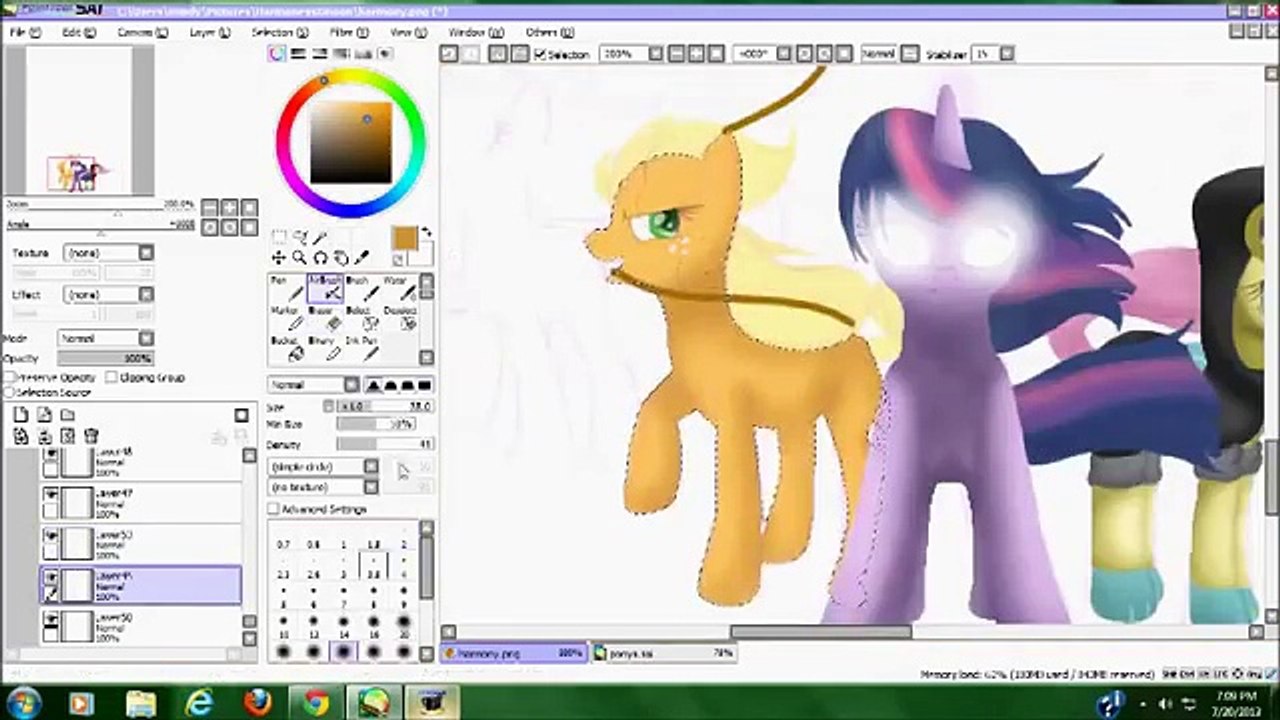Open the (simple circle) brush shape dropdown
Image resolution: width=1280 pixels, height=720 pixels.
(x=324, y=467)
